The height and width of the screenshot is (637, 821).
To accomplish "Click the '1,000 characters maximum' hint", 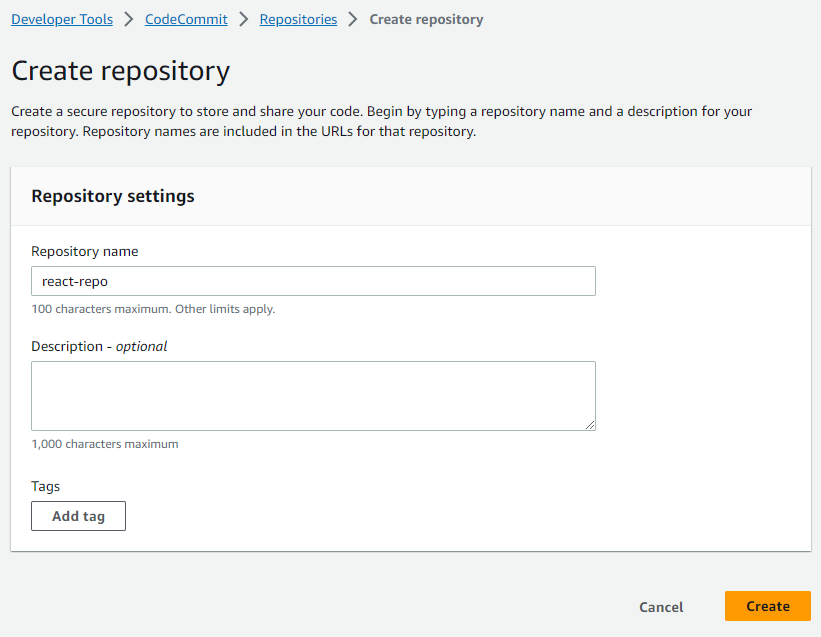I will pyautogui.click(x=105, y=444).
